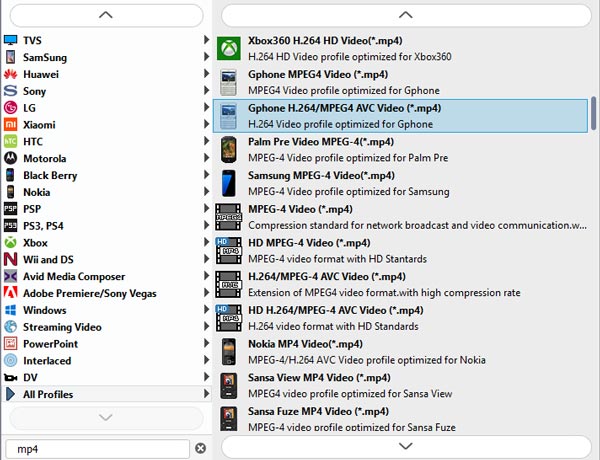
Task: Select the All Profiles category
Action: [107, 394]
